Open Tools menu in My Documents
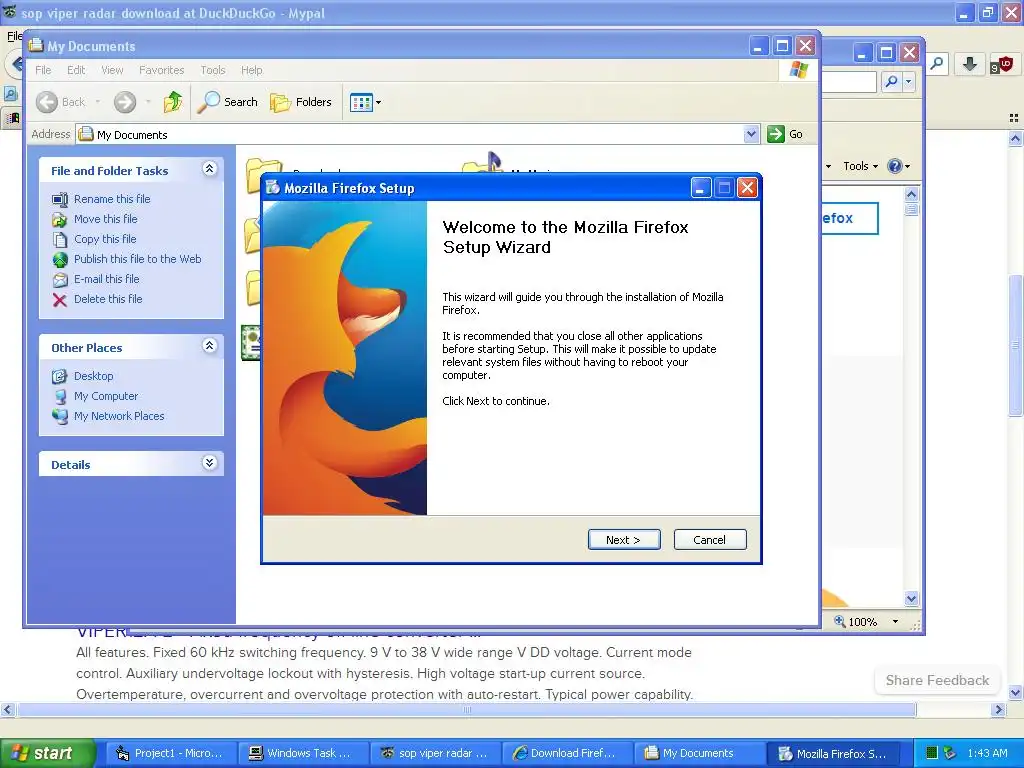The width and height of the screenshot is (1024, 768). (212, 70)
